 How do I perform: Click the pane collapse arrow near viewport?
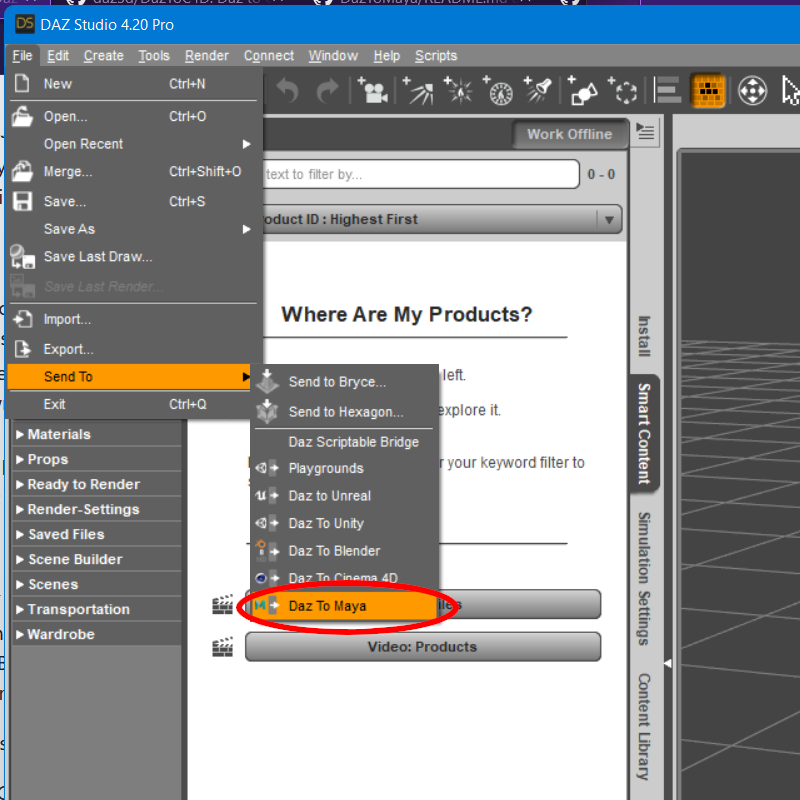point(667,663)
